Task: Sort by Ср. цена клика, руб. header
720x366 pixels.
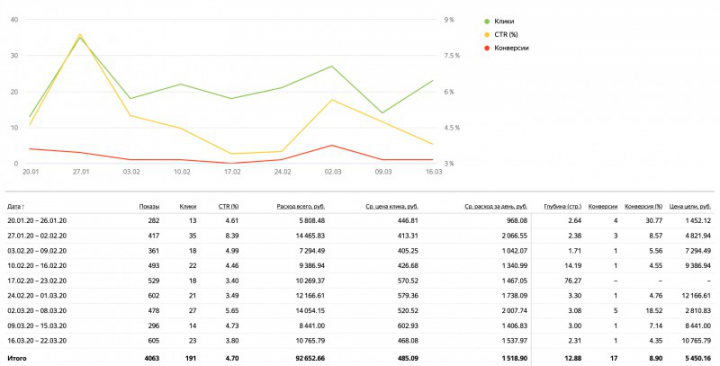Action: (392, 207)
